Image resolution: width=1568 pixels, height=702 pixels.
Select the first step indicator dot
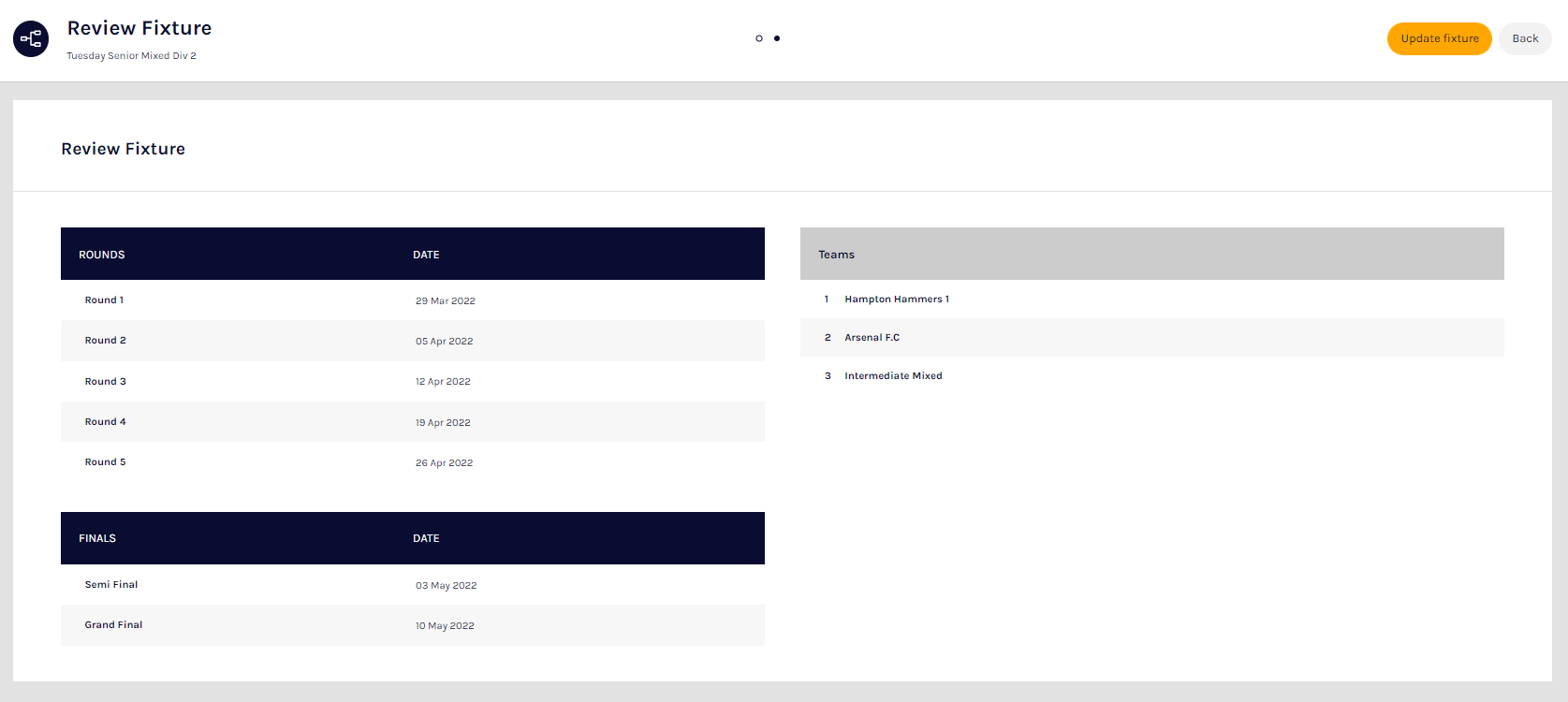[x=759, y=38]
